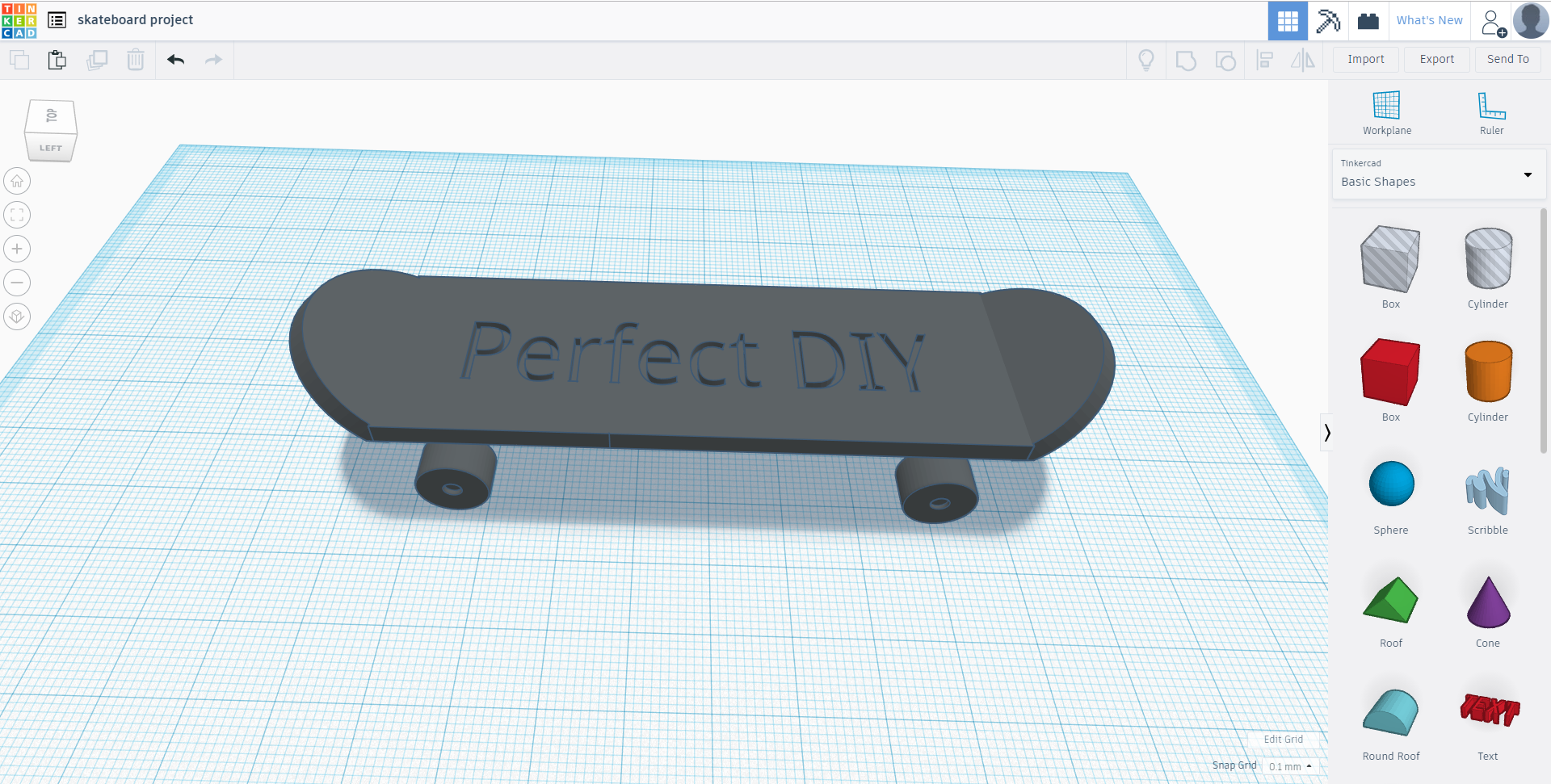Click the shapes panel scrollbar
This screenshot has width=1551, height=784.
1544,331
